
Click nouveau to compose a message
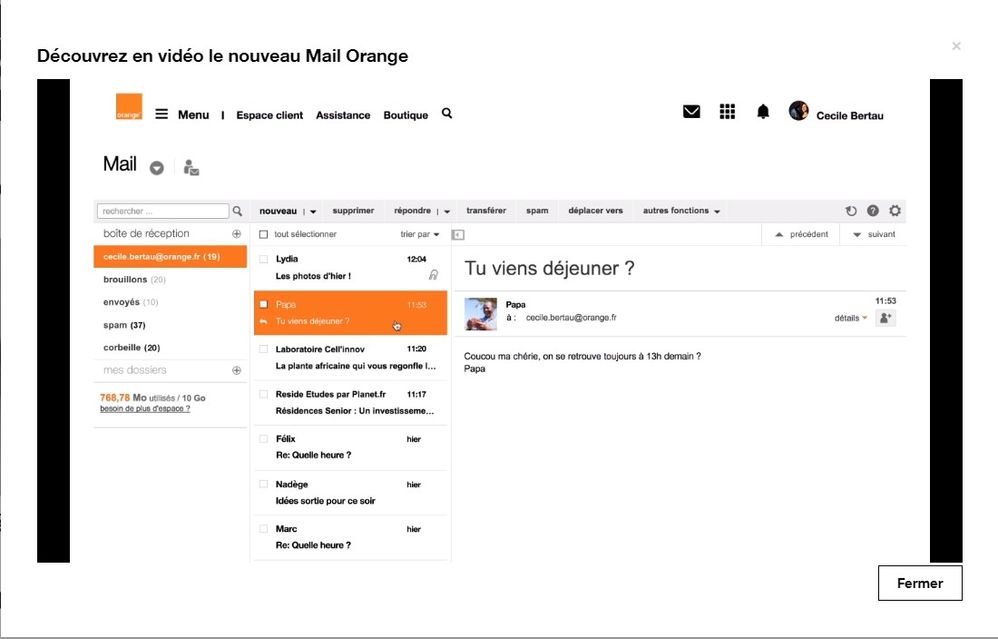[278, 211]
